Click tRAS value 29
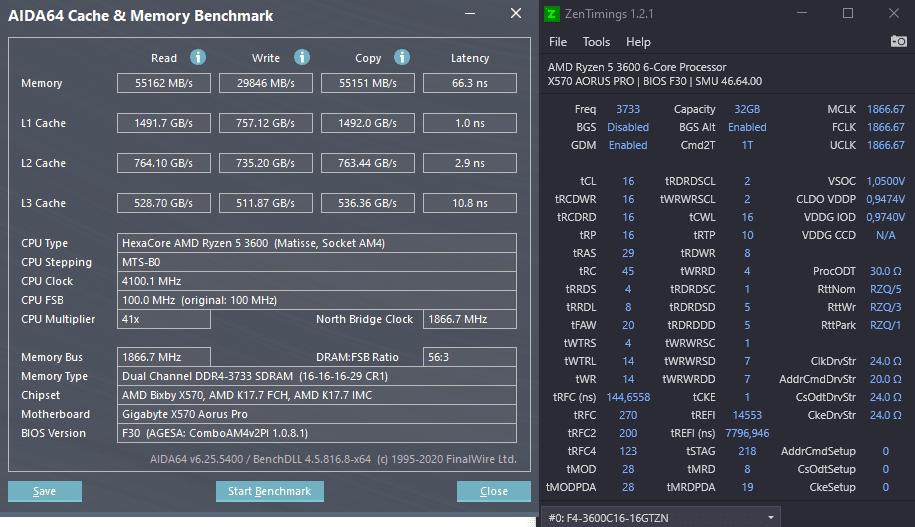Viewport: 915px width, 527px height. click(x=628, y=253)
